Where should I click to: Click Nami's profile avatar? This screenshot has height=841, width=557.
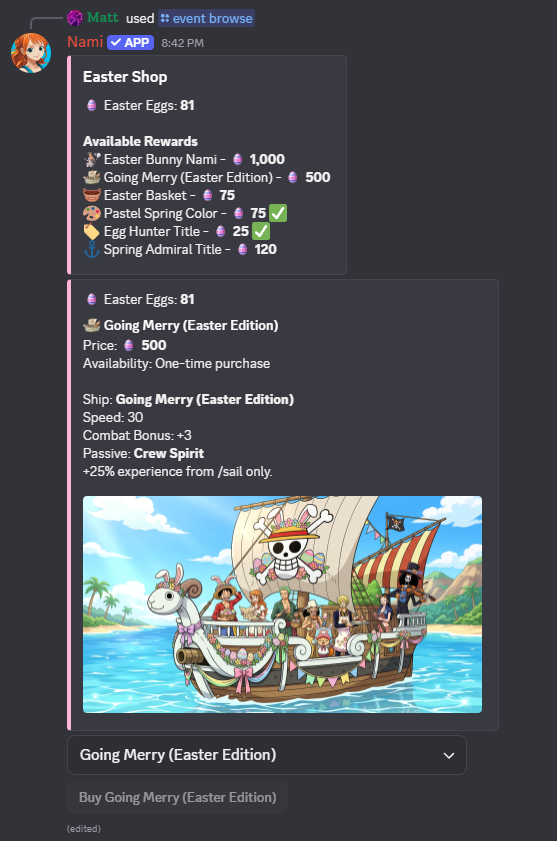(x=31, y=53)
